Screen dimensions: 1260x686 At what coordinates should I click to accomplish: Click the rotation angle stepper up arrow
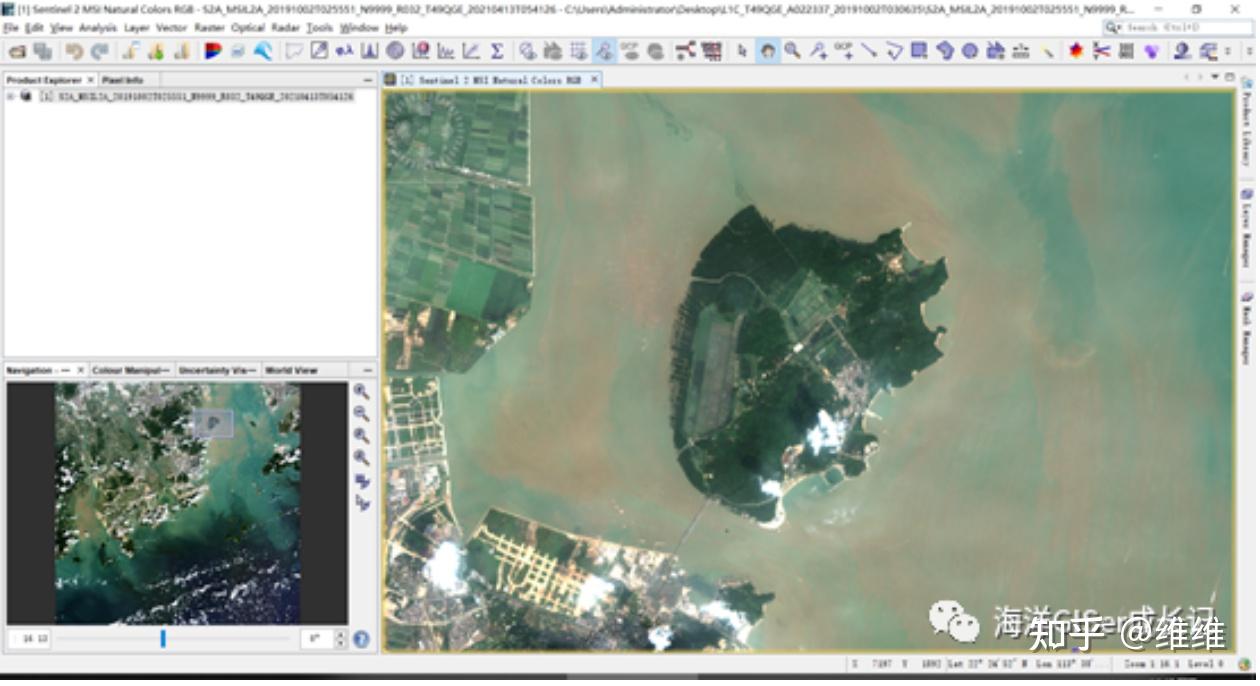pyautogui.click(x=340, y=634)
